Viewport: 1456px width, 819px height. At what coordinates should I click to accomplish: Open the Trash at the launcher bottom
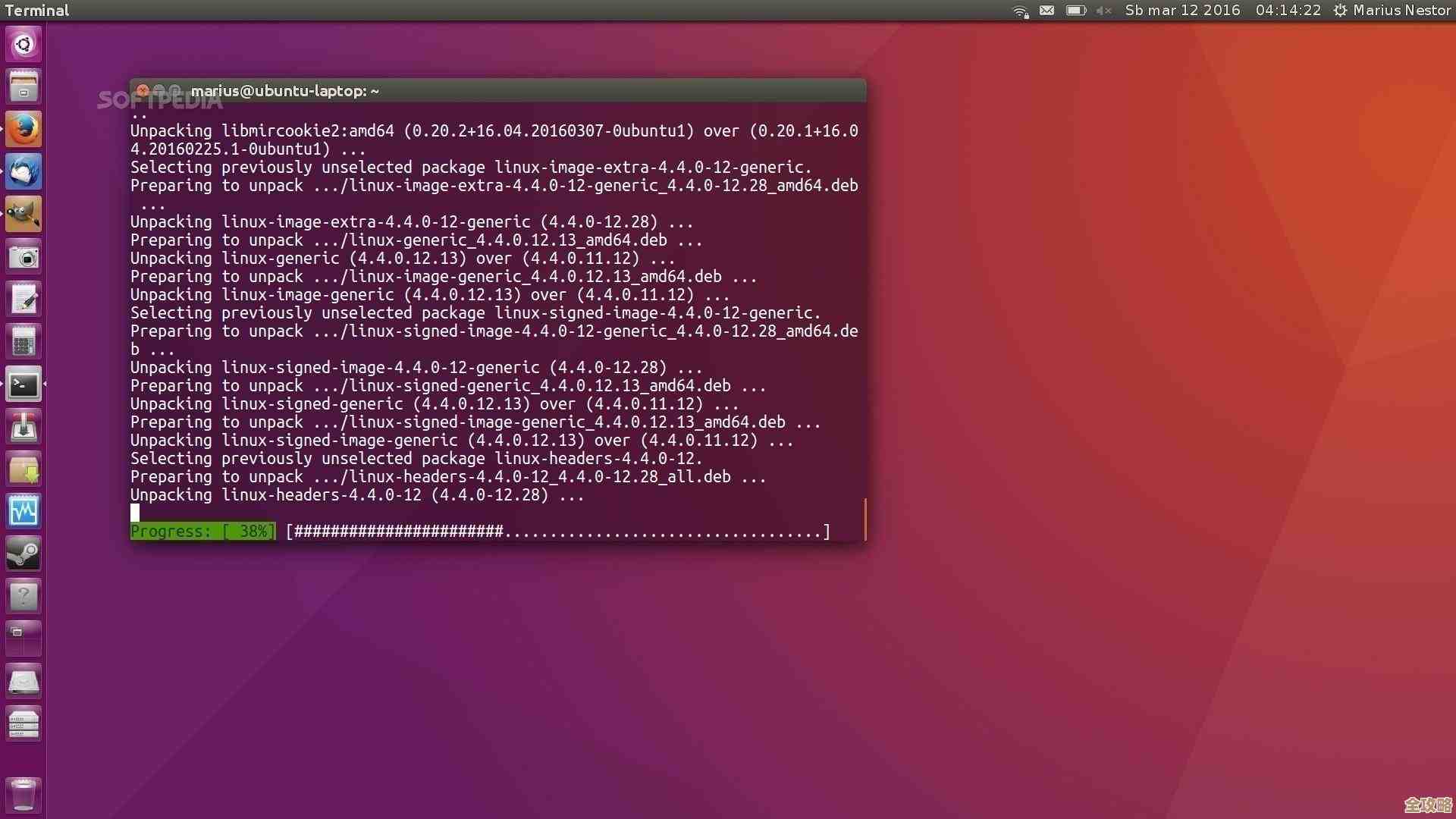tap(24, 792)
